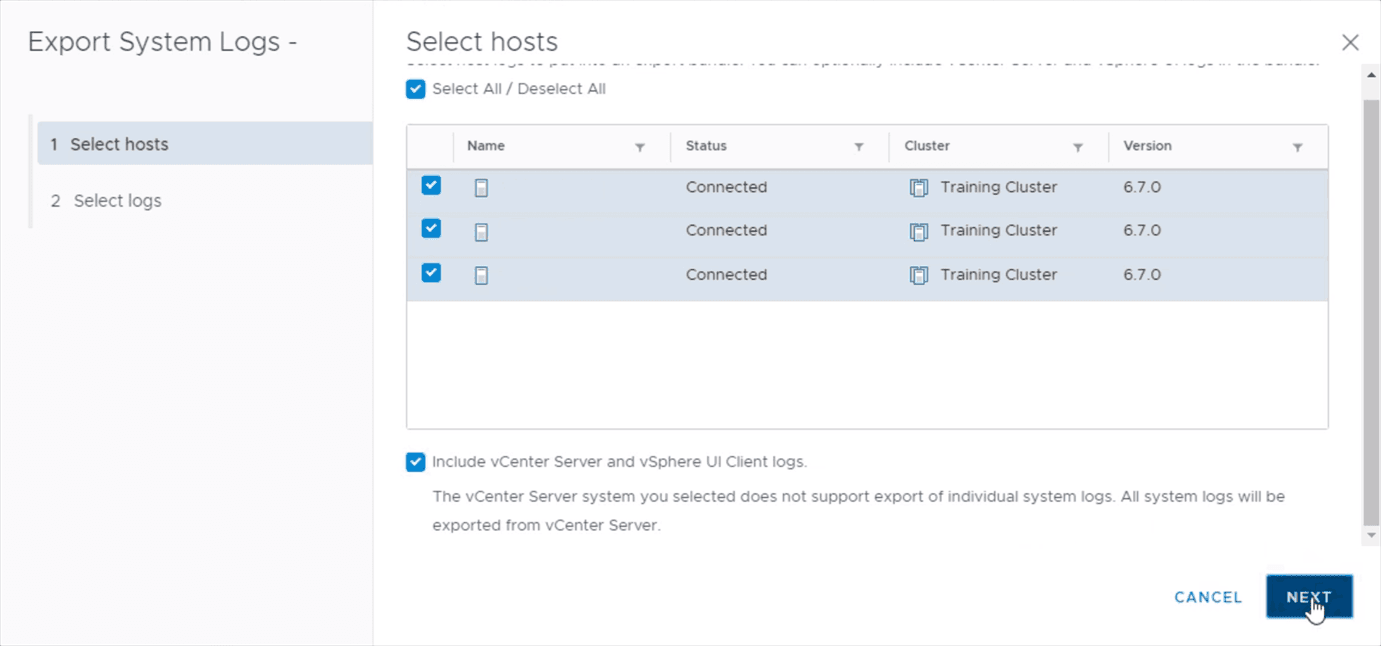
Task: Open the Name column filter
Action: [x=640, y=147]
